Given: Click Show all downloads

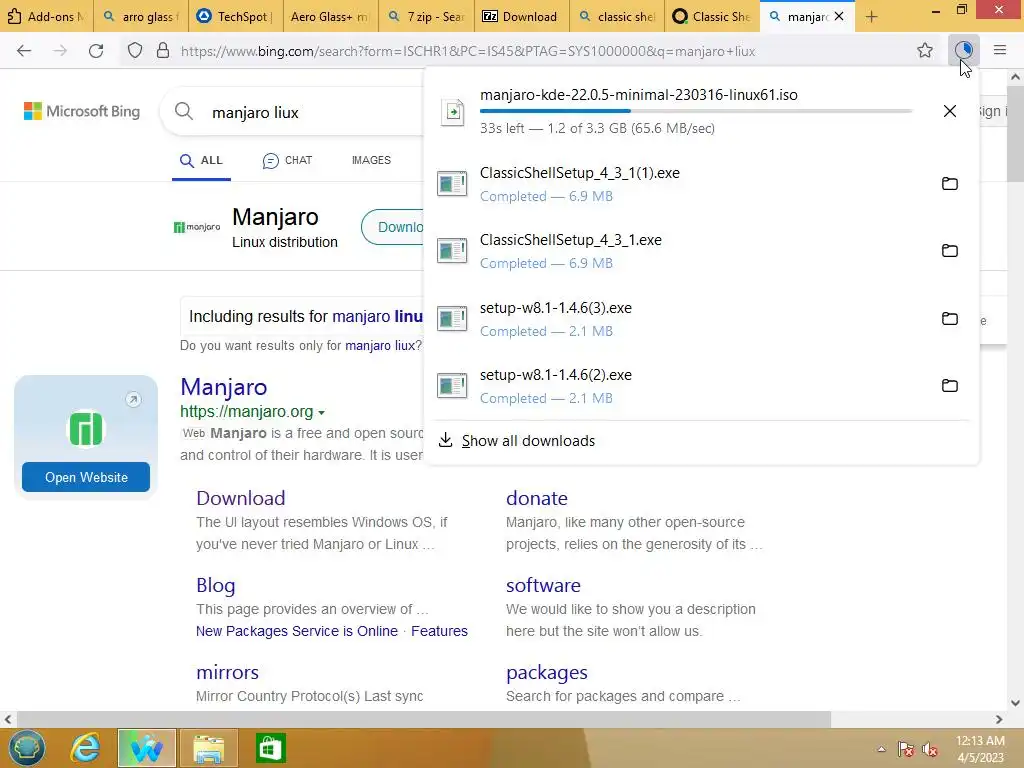Looking at the screenshot, I should pos(528,441).
